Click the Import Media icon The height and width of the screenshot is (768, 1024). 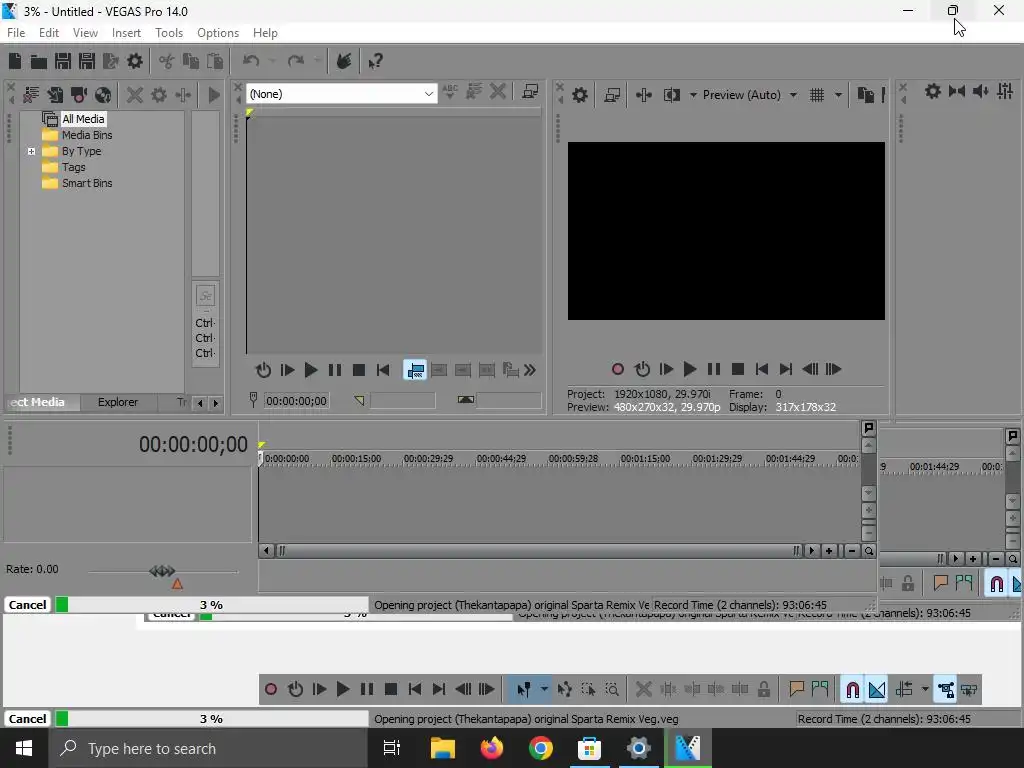coord(55,95)
